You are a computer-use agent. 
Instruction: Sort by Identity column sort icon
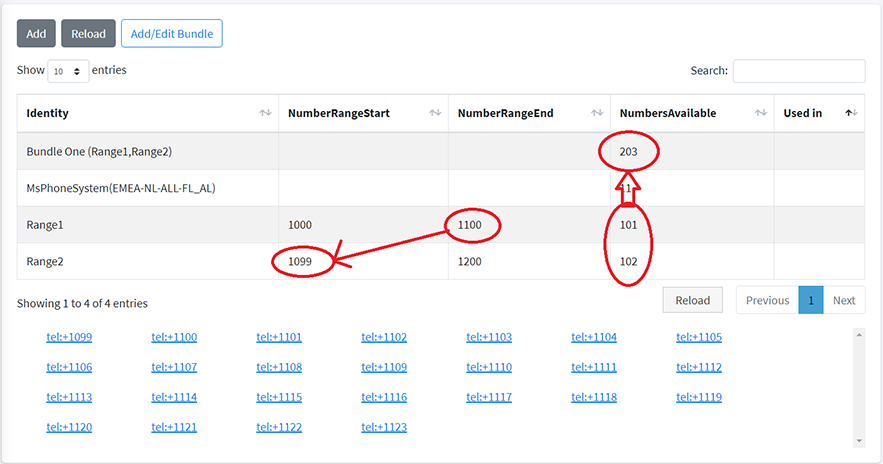265,114
